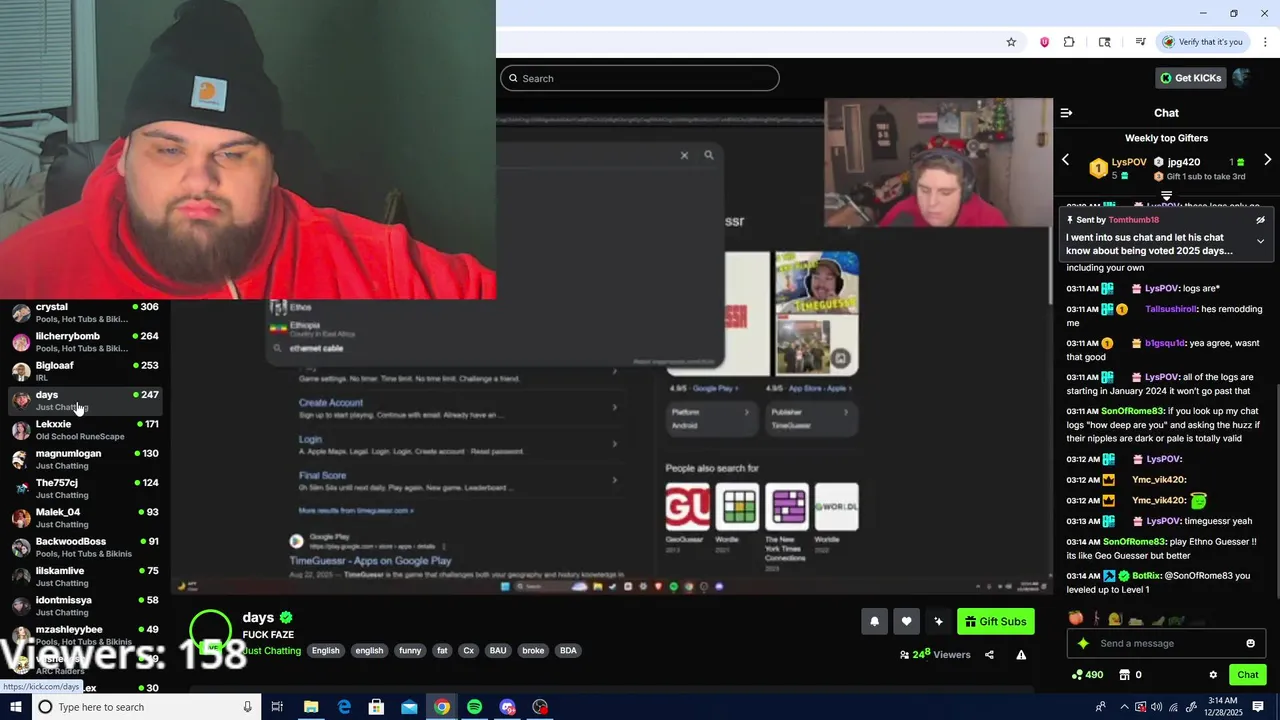1280x720 pixels.
Task: Click the green Chat send button
Action: coord(1247,675)
